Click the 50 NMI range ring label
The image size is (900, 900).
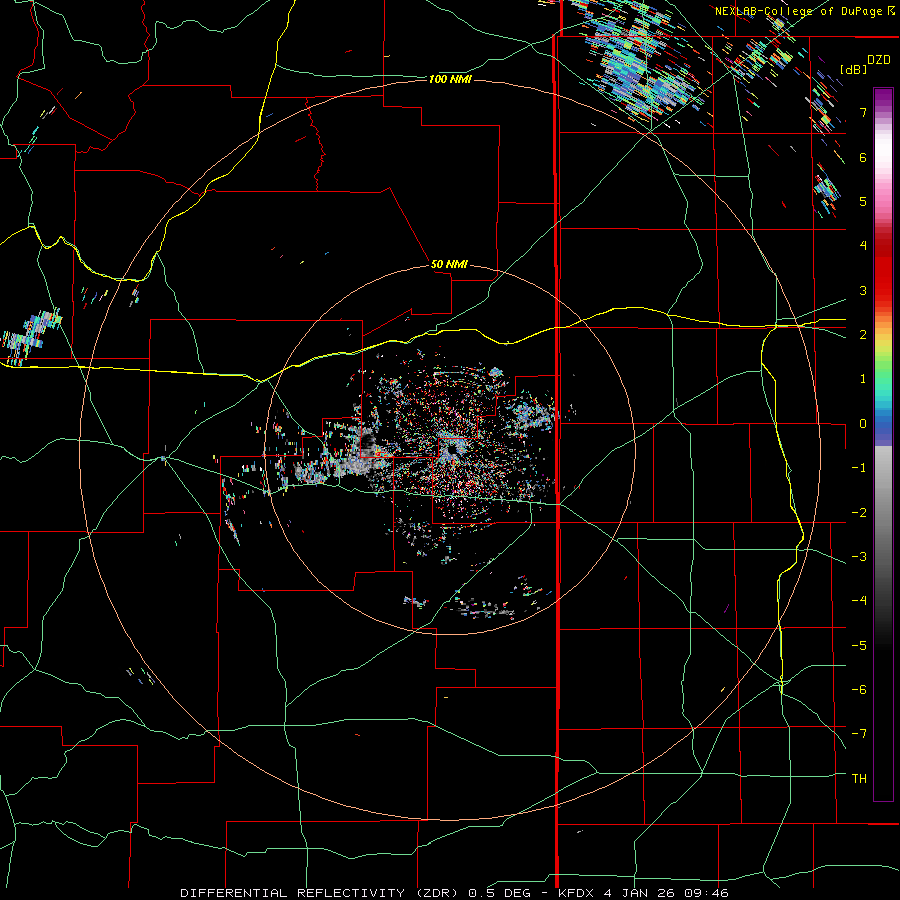click(449, 264)
